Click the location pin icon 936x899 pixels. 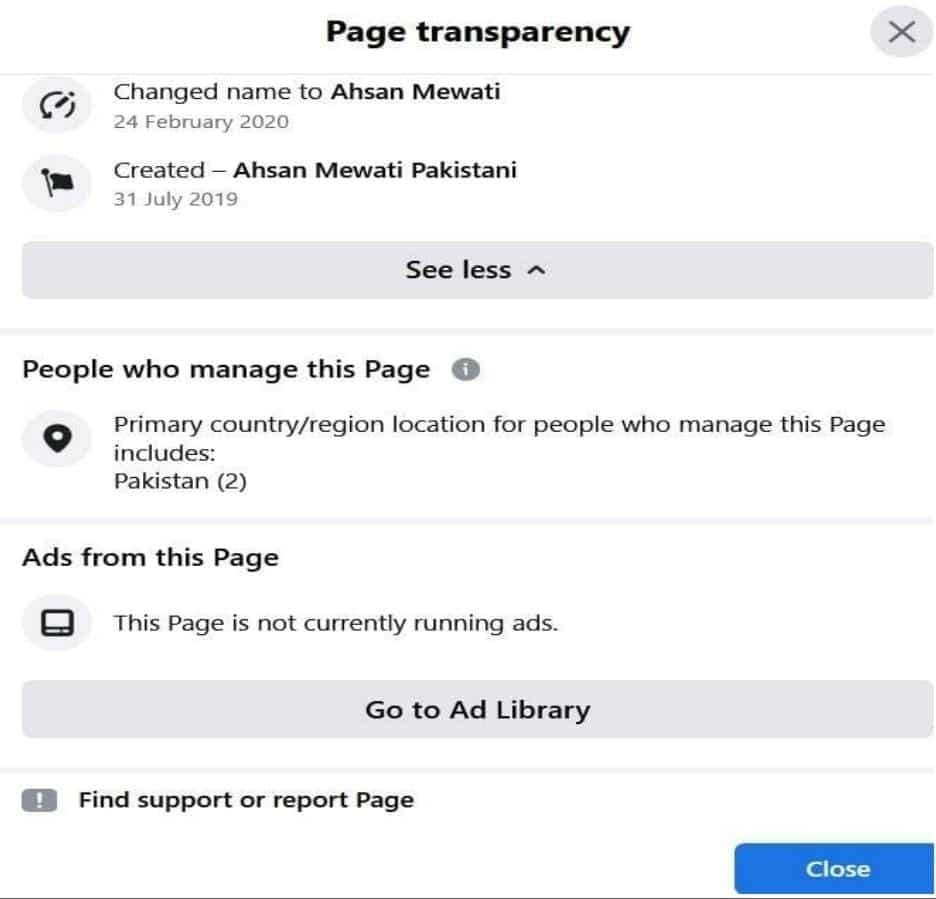point(57,439)
